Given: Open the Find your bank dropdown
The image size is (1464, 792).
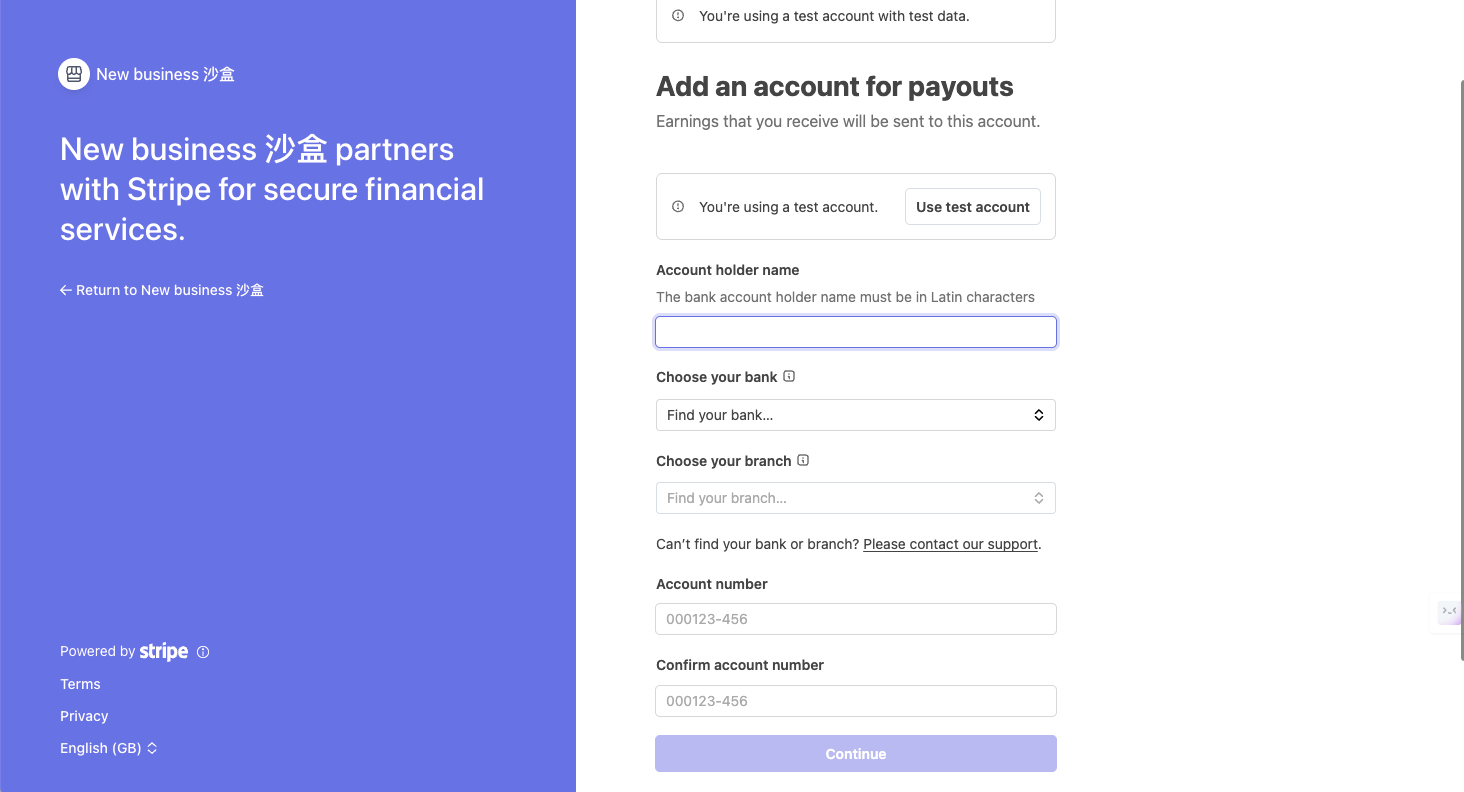Looking at the screenshot, I should point(855,415).
